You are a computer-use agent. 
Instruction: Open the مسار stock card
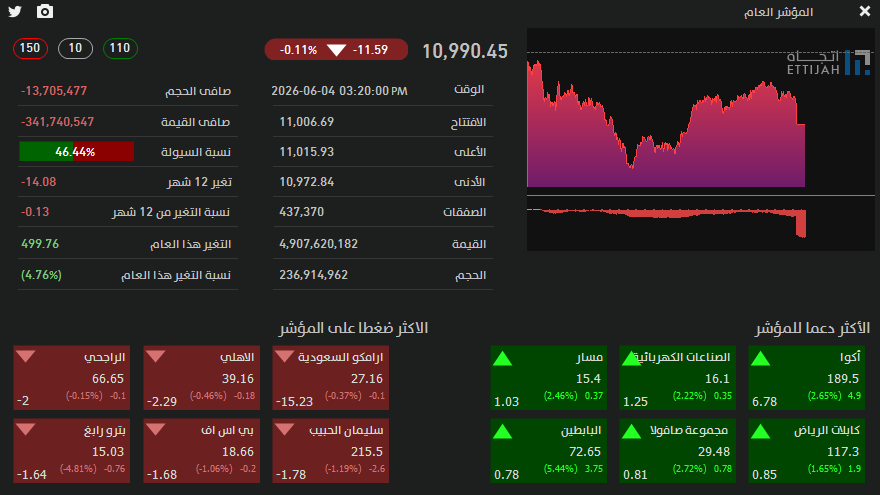549,378
